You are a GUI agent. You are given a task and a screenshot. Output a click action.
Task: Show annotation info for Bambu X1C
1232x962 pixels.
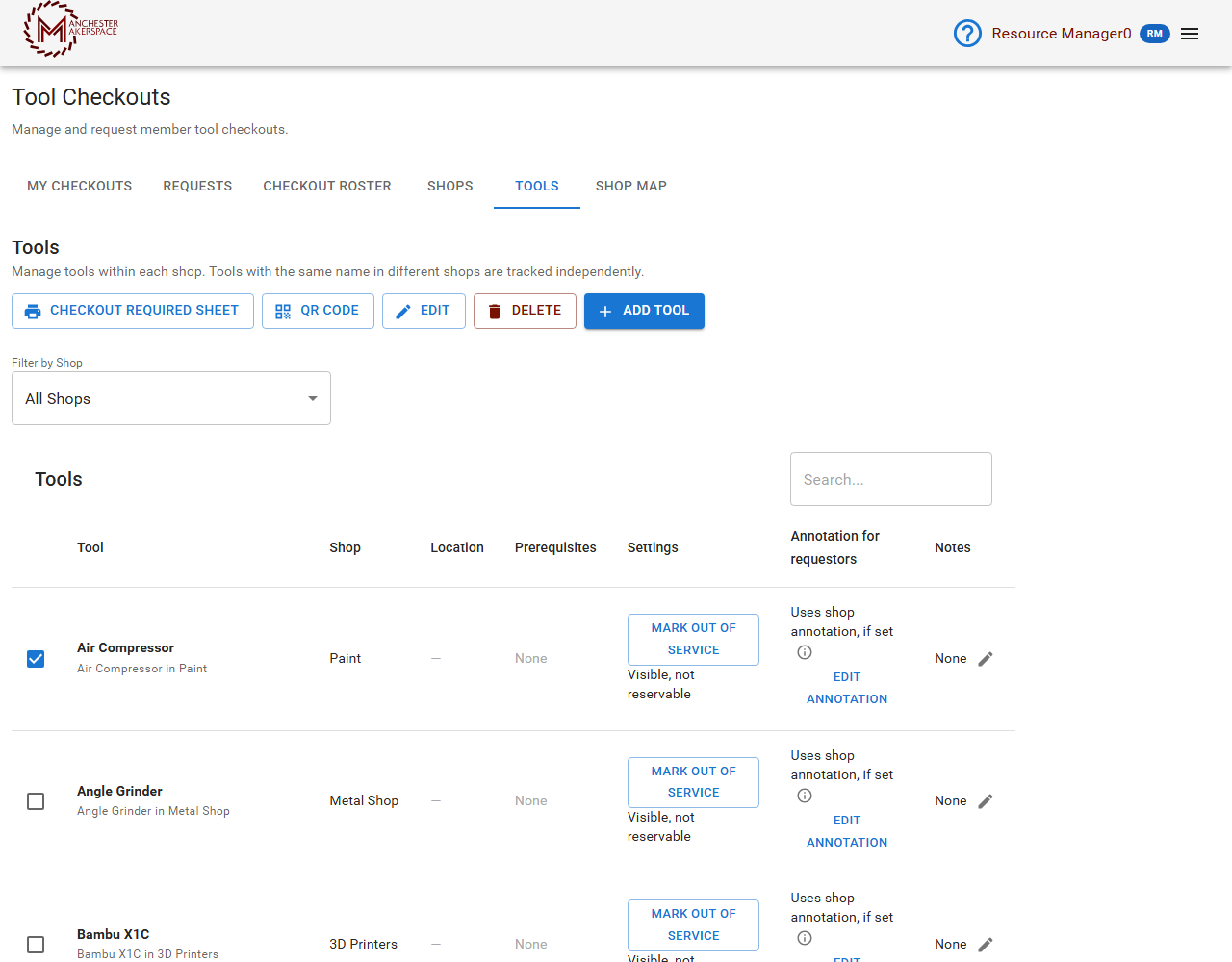(x=805, y=938)
